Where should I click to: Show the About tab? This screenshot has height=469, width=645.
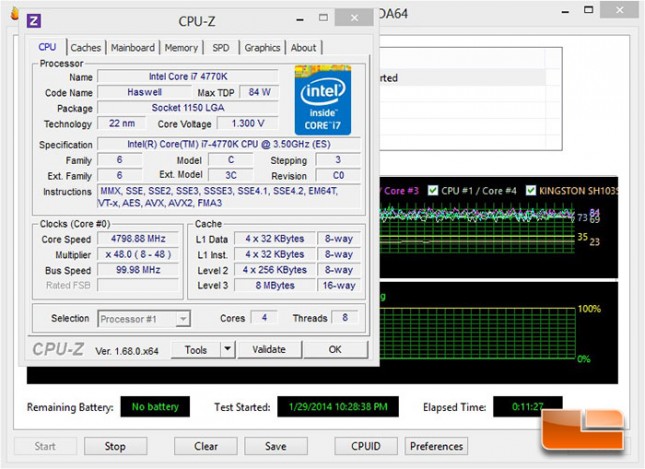(x=304, y=48)
